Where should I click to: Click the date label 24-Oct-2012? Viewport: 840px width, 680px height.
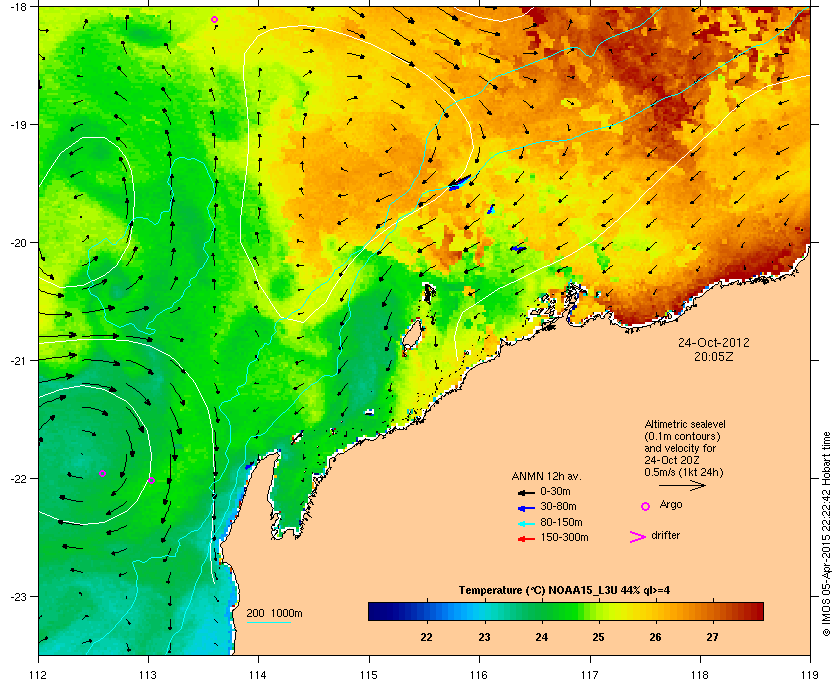(714, 342)
